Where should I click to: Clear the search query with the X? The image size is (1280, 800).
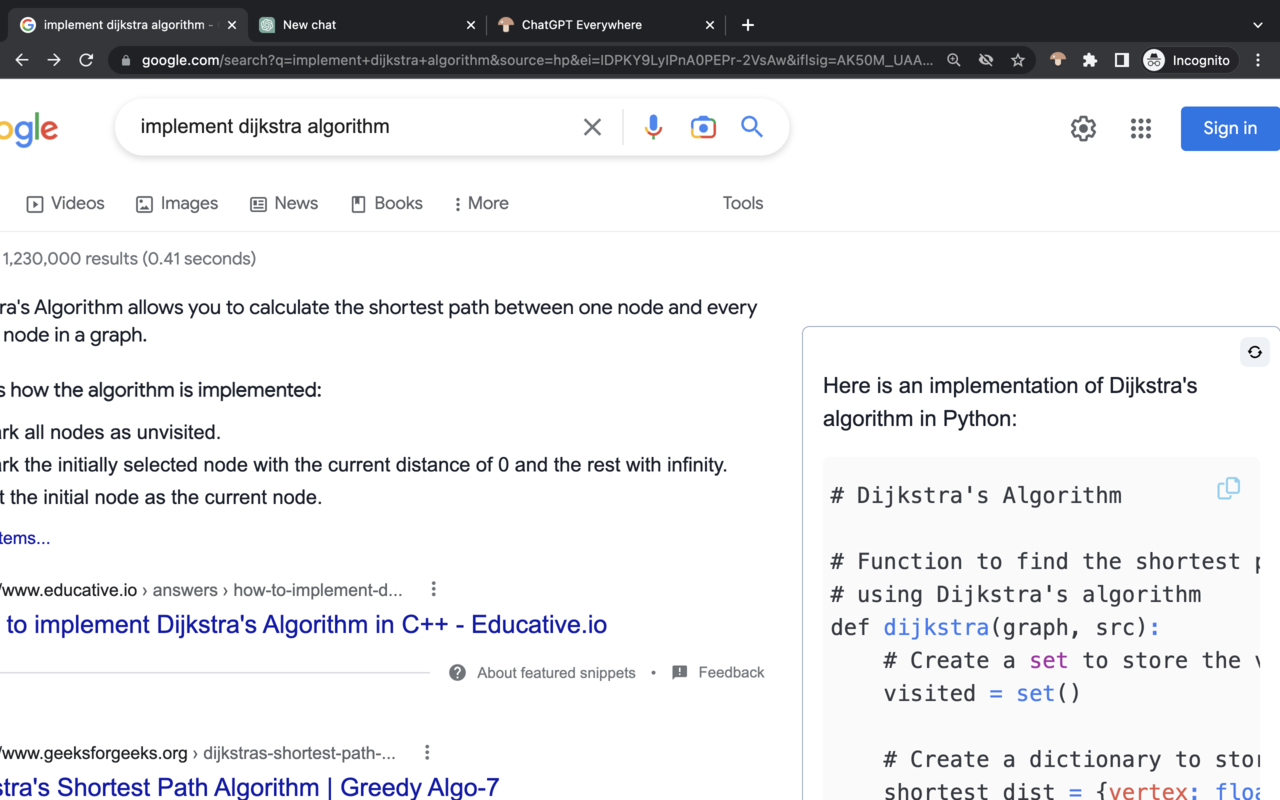(592, 127)
